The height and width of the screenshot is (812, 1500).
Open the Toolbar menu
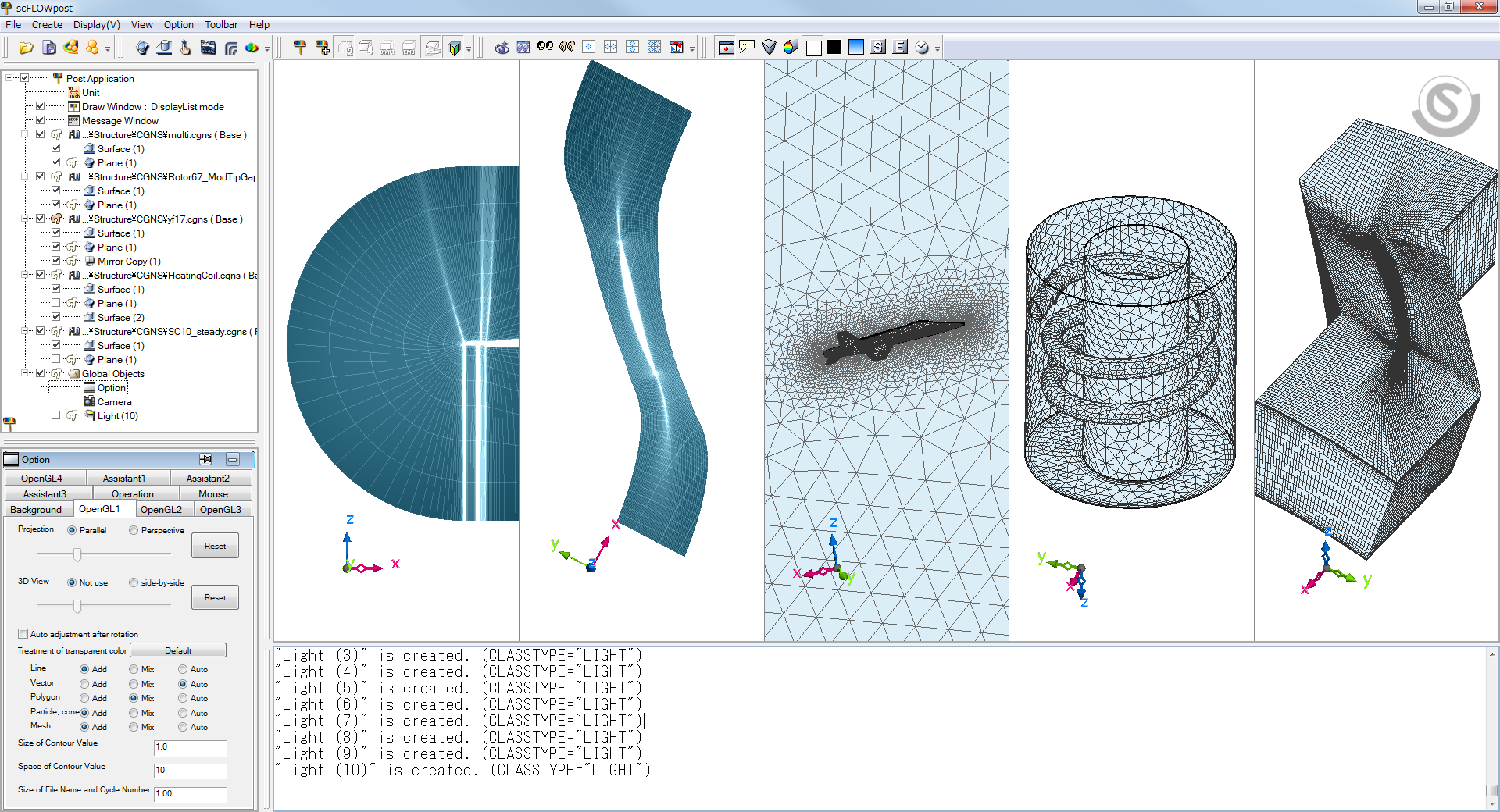click(221, 25)
